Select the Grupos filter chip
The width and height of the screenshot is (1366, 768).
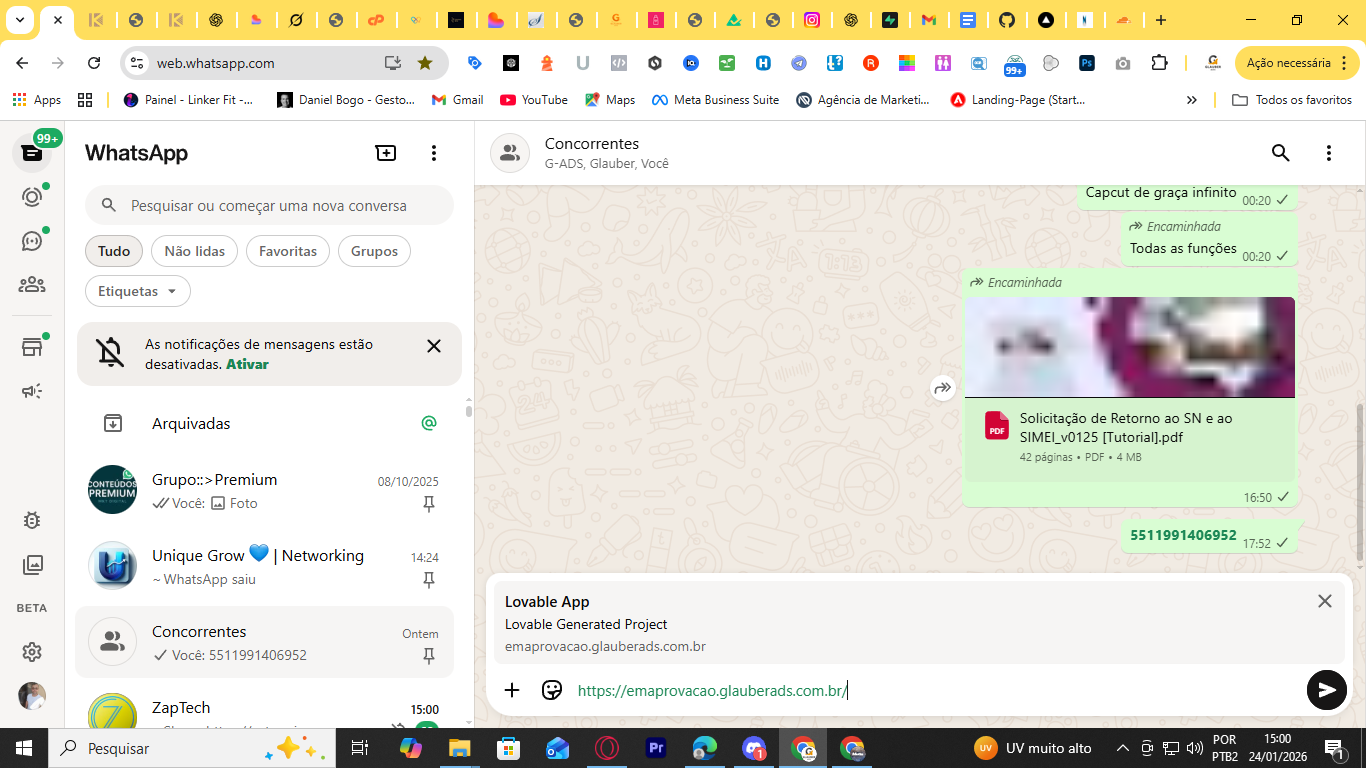pos(374,251)
